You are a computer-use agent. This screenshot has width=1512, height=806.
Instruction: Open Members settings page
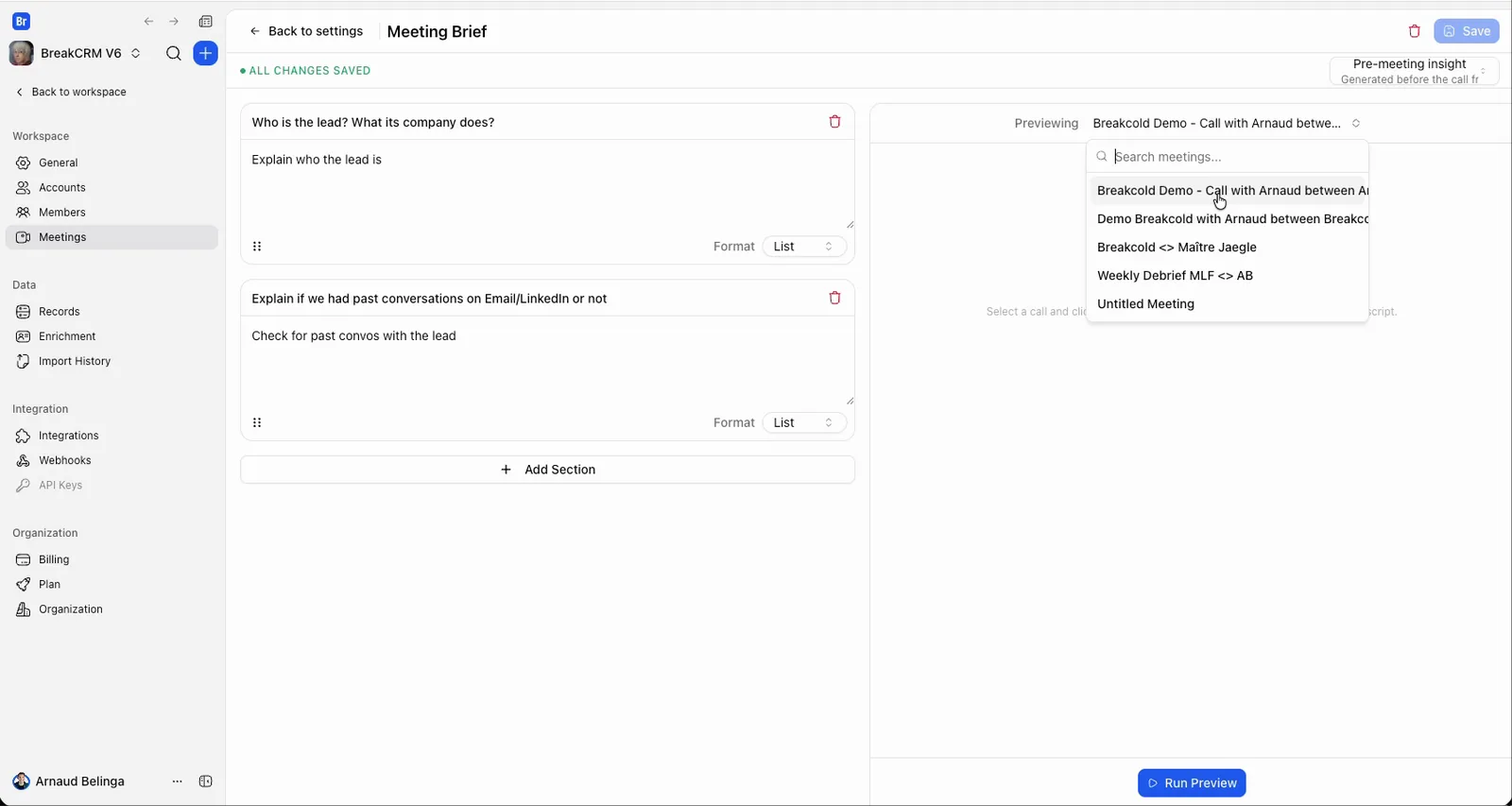[x=112, y=213]
